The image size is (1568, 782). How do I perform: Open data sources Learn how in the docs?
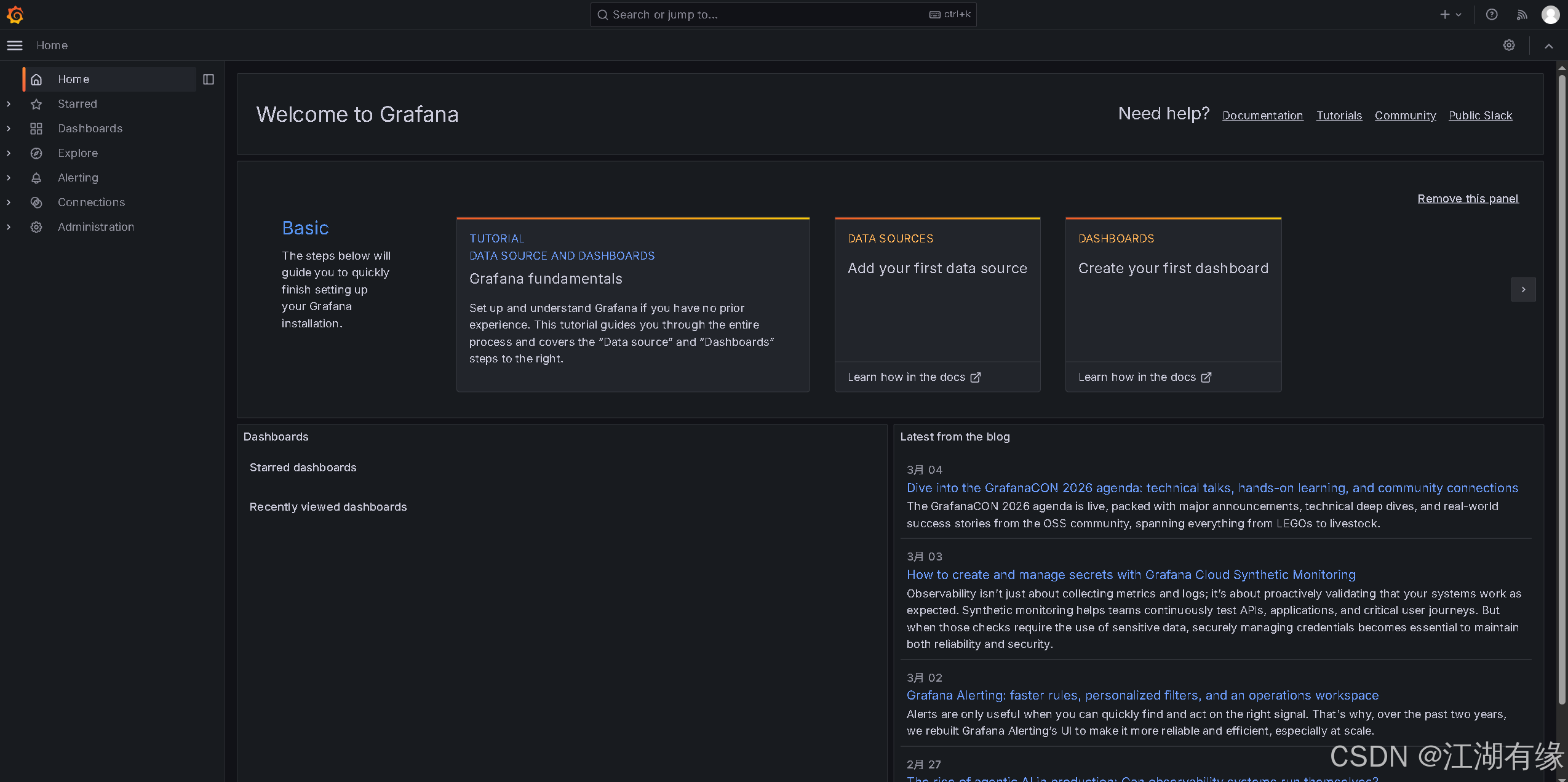913,377
